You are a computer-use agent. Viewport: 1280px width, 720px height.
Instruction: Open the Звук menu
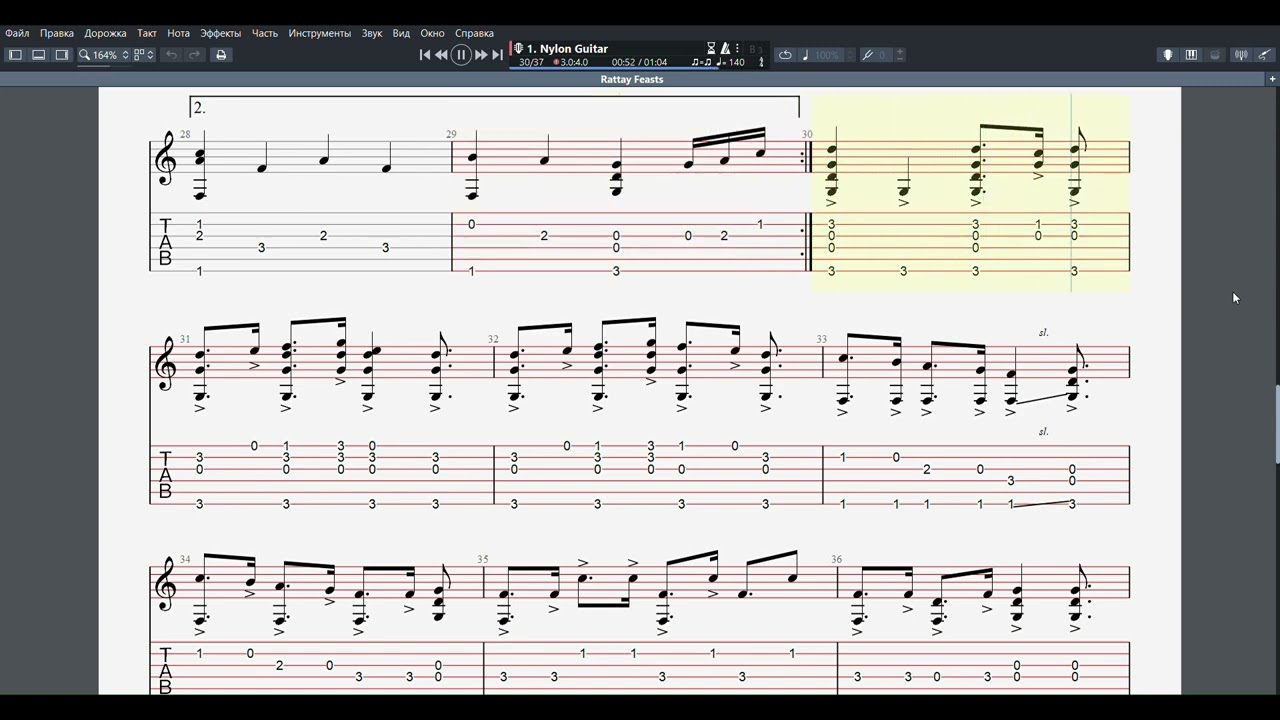[372, 33]
